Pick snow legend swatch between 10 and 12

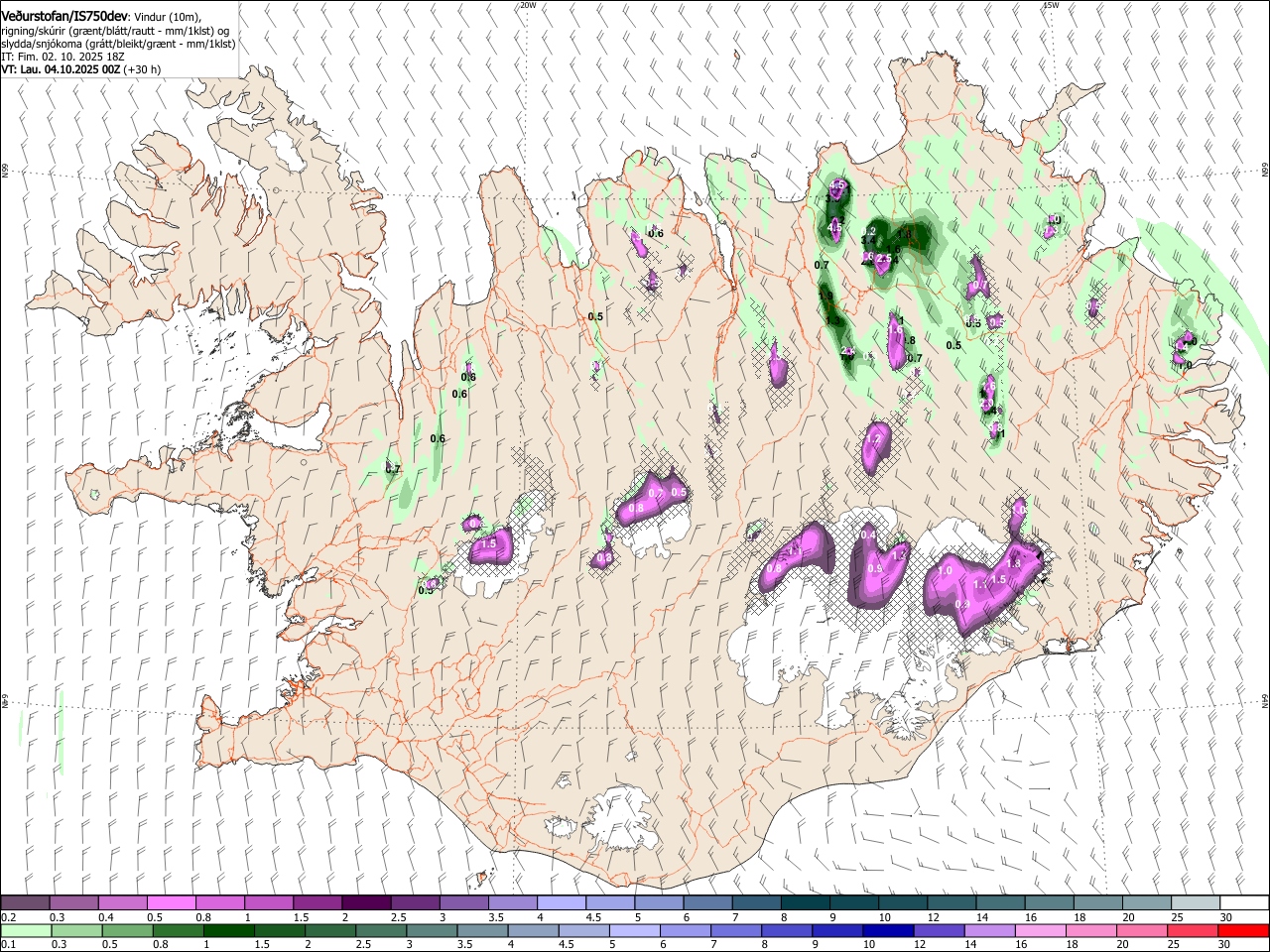(902, 902)
